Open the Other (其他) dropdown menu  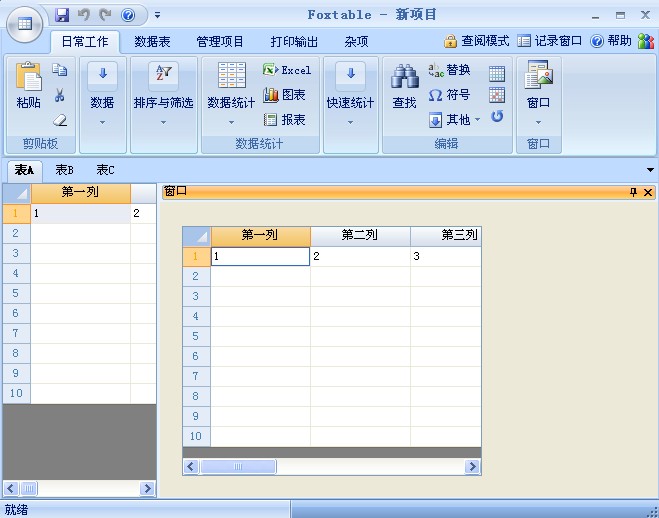456,120
